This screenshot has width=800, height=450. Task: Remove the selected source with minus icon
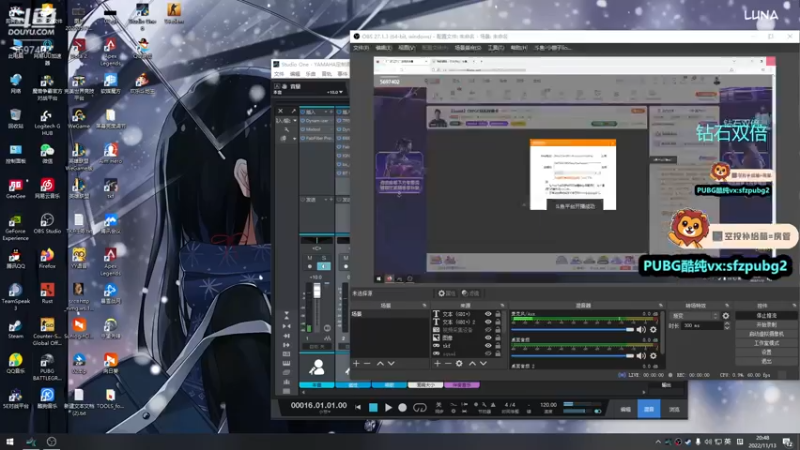click(448, 363)
